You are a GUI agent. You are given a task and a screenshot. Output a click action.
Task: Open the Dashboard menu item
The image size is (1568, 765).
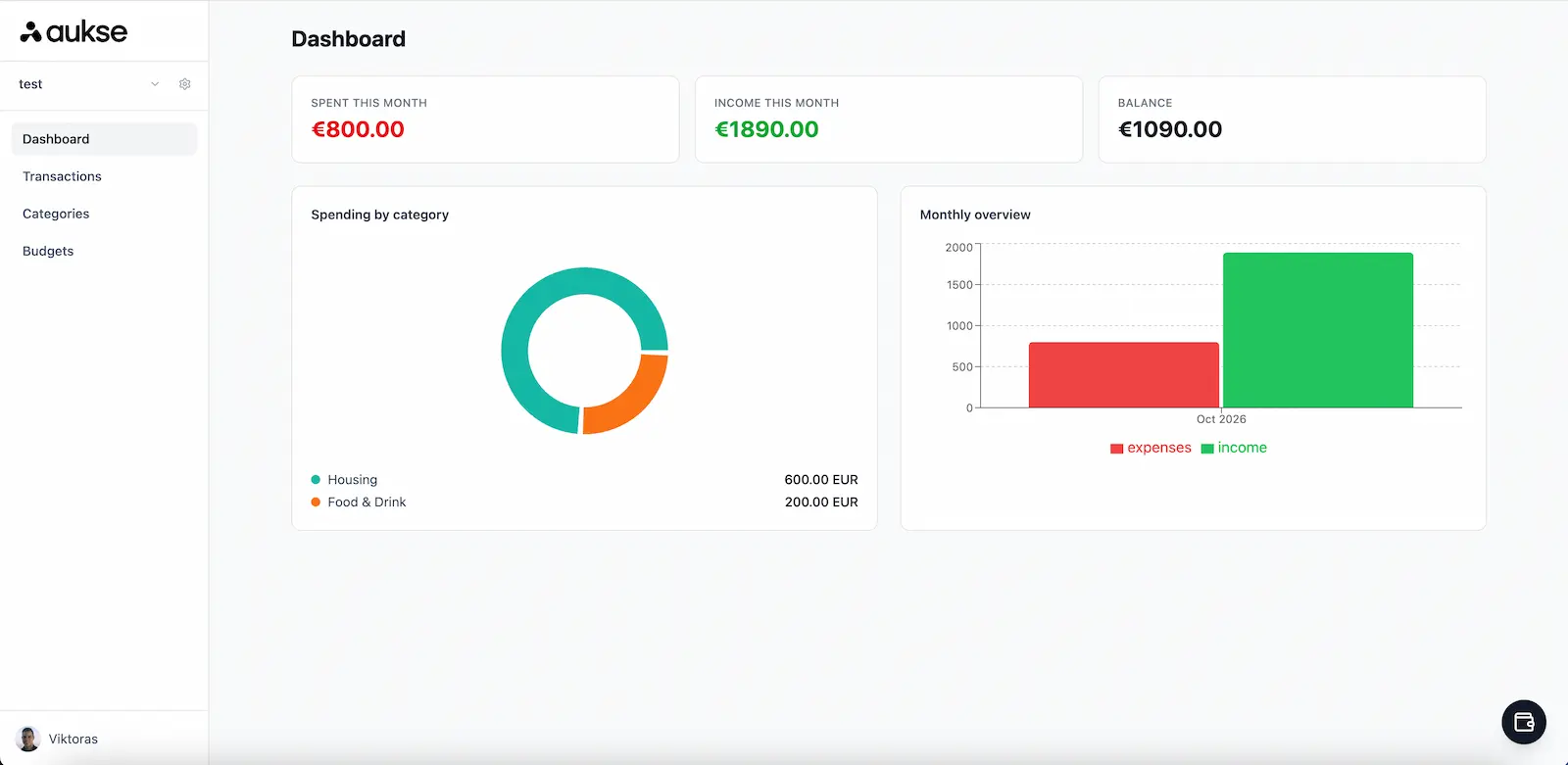104,139
